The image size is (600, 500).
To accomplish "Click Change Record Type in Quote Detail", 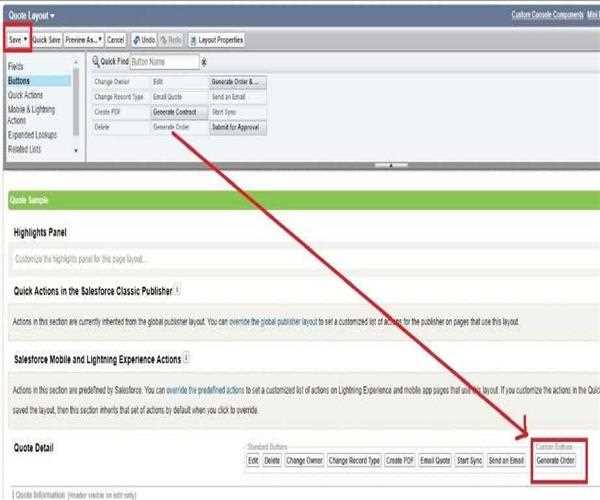I will (x=354, y=461).
